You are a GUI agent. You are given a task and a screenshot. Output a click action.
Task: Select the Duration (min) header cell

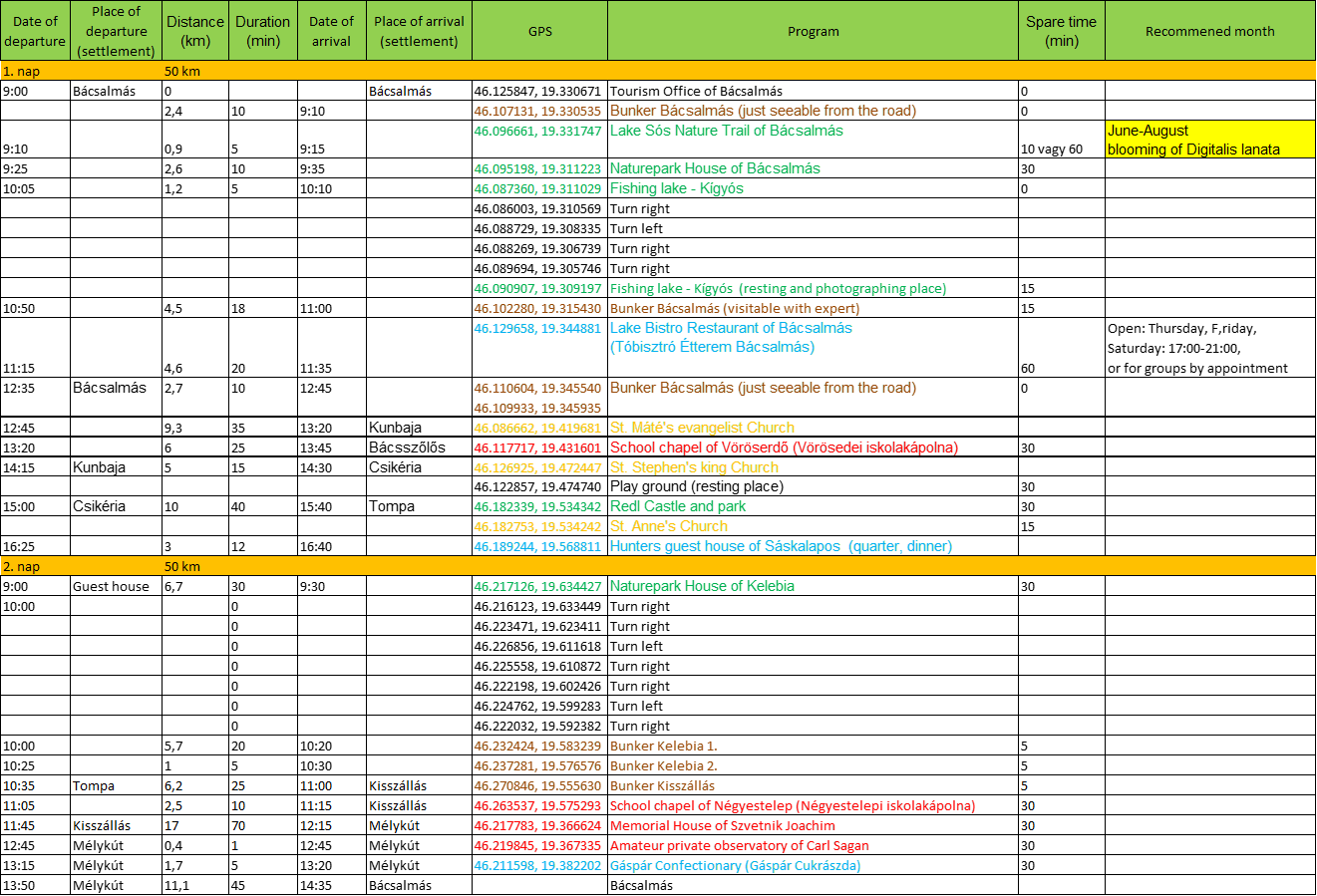[263, 31]
